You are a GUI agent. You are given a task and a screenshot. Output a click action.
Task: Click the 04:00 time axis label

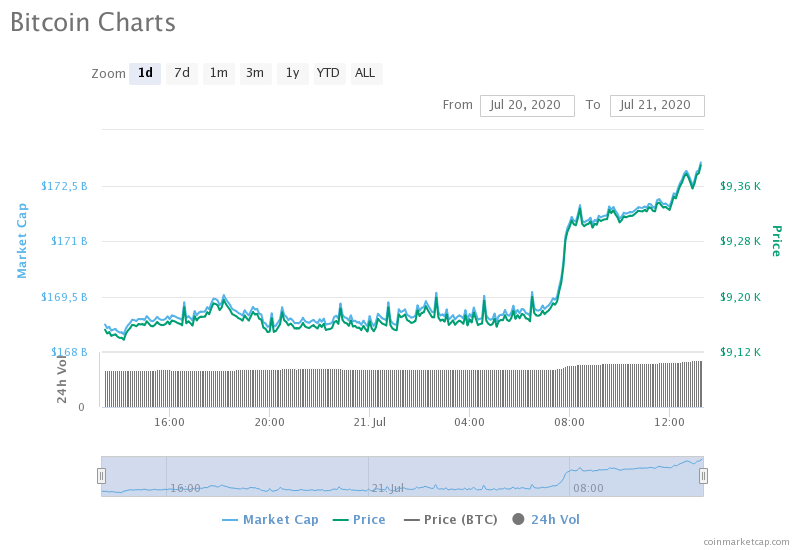pos(469,422)
